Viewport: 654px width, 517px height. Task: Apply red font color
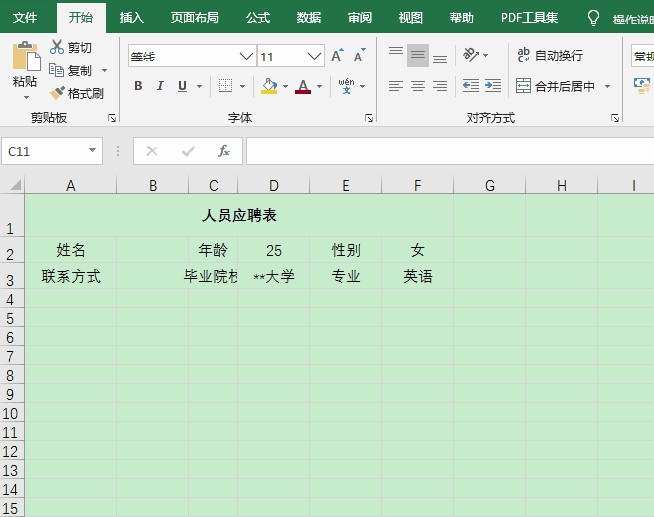point(303,86)
